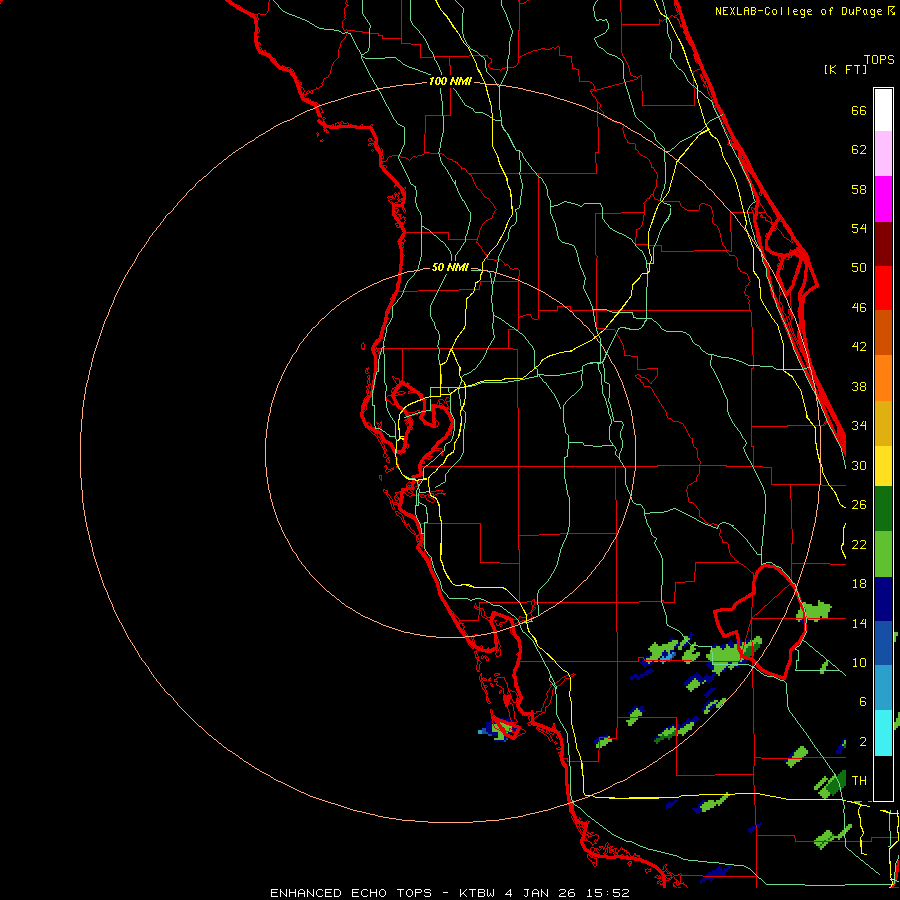
Task: Select the dark green legend swatch
Action: coord(883,509)
